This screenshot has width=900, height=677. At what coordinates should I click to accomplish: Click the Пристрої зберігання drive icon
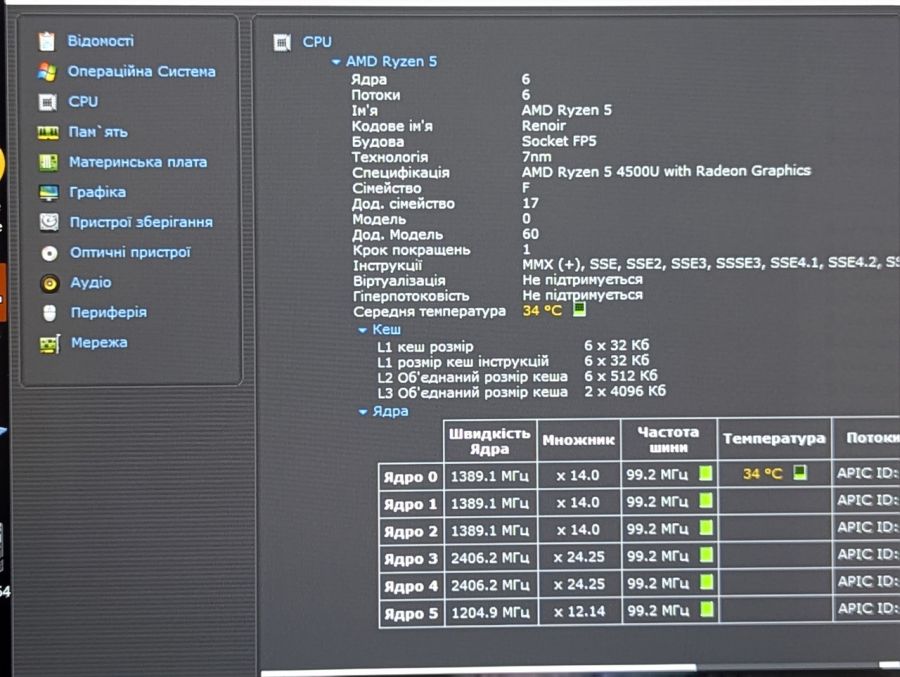(x=49, y=222)
